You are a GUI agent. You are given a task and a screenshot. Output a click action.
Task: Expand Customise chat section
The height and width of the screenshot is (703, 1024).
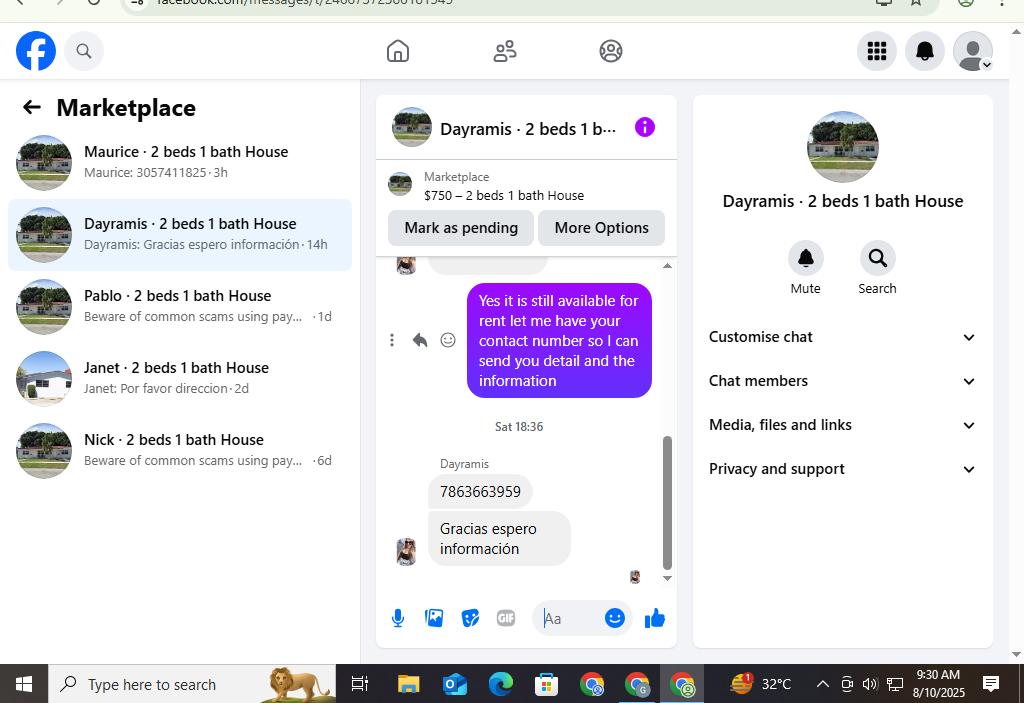[x=842, y=337]
